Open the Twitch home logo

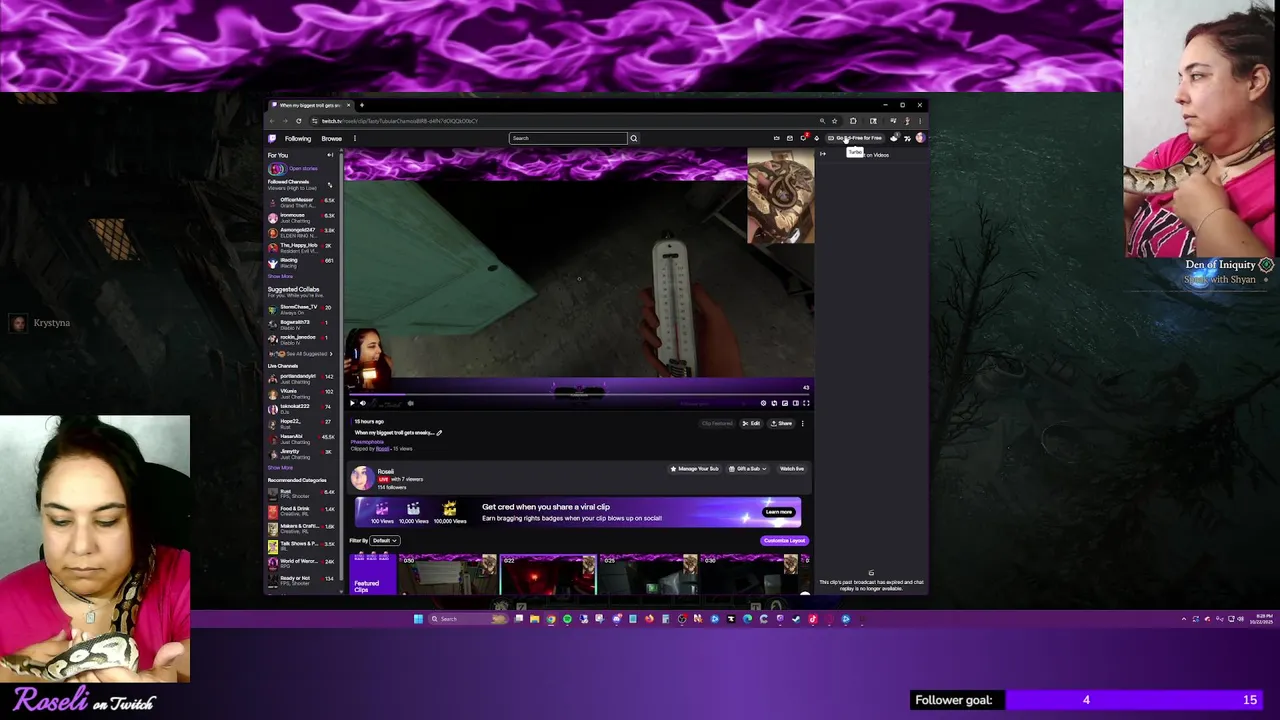pyautogui.click(x=272, y=138)
